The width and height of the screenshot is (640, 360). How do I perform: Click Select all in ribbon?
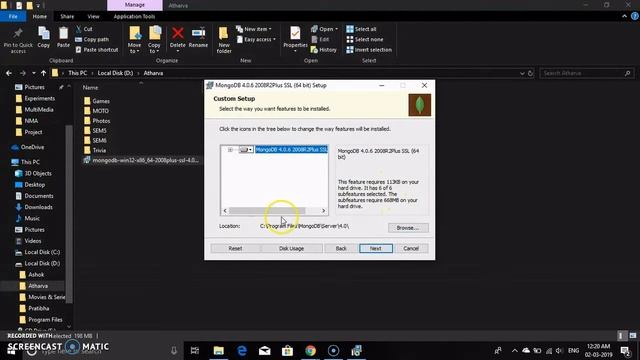(x=361, y=29)
